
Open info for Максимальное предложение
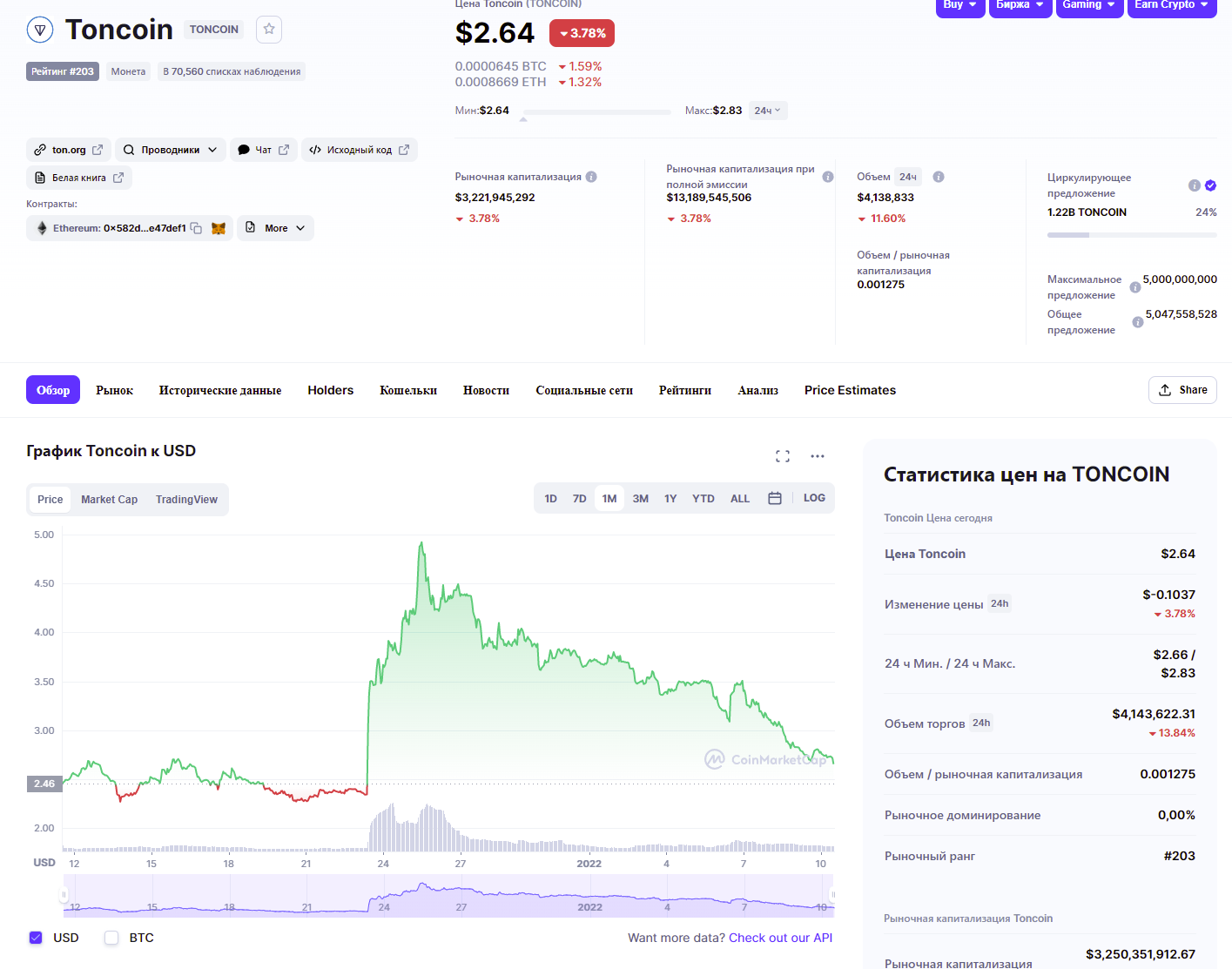coord(1135,287)
